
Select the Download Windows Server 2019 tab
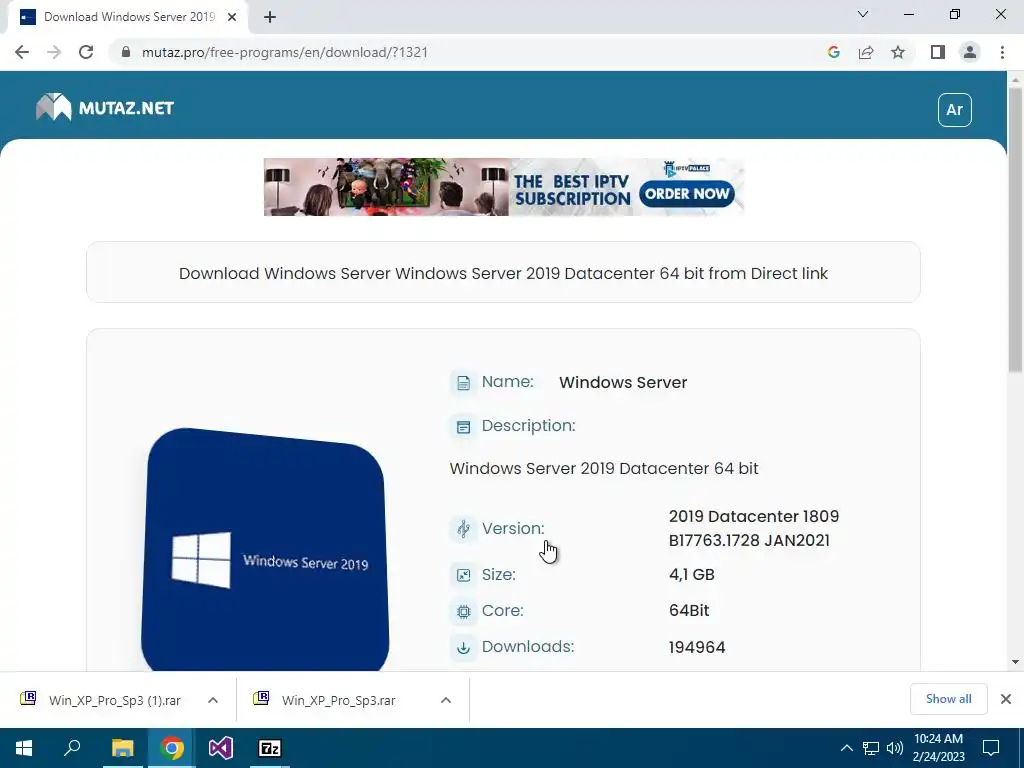click(127, 17)
